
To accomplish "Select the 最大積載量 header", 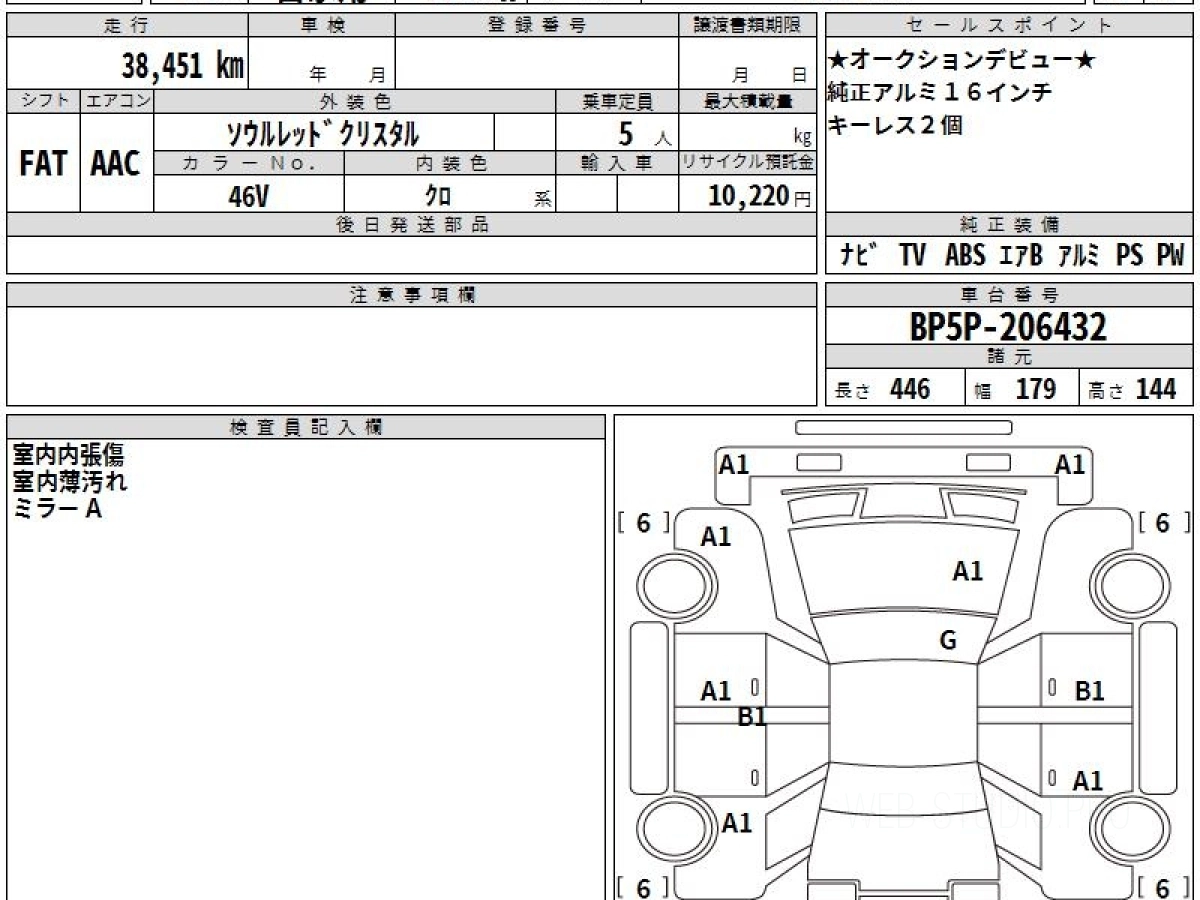I will (x=748, y=101).
